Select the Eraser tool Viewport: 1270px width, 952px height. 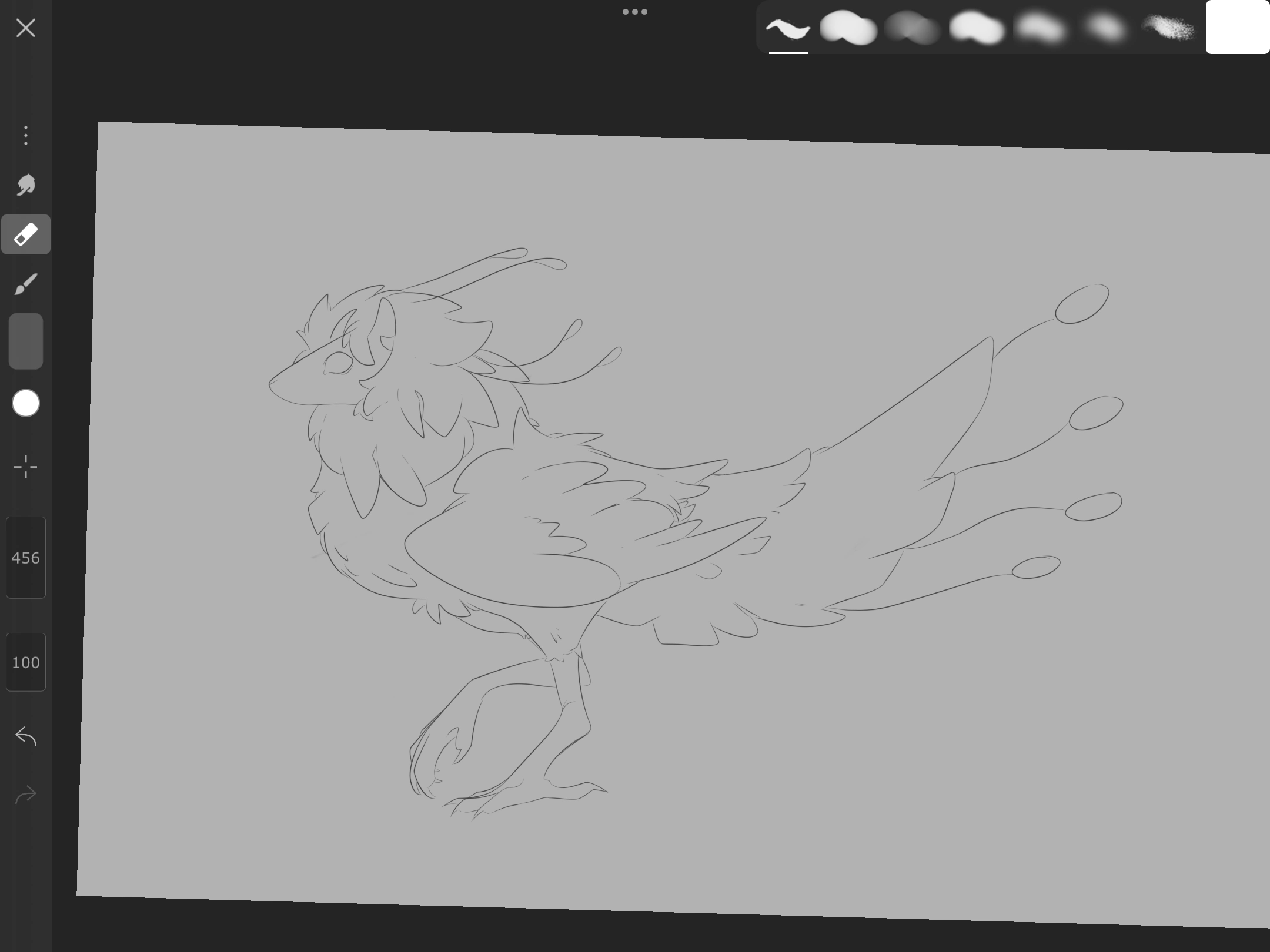point(25,234)
